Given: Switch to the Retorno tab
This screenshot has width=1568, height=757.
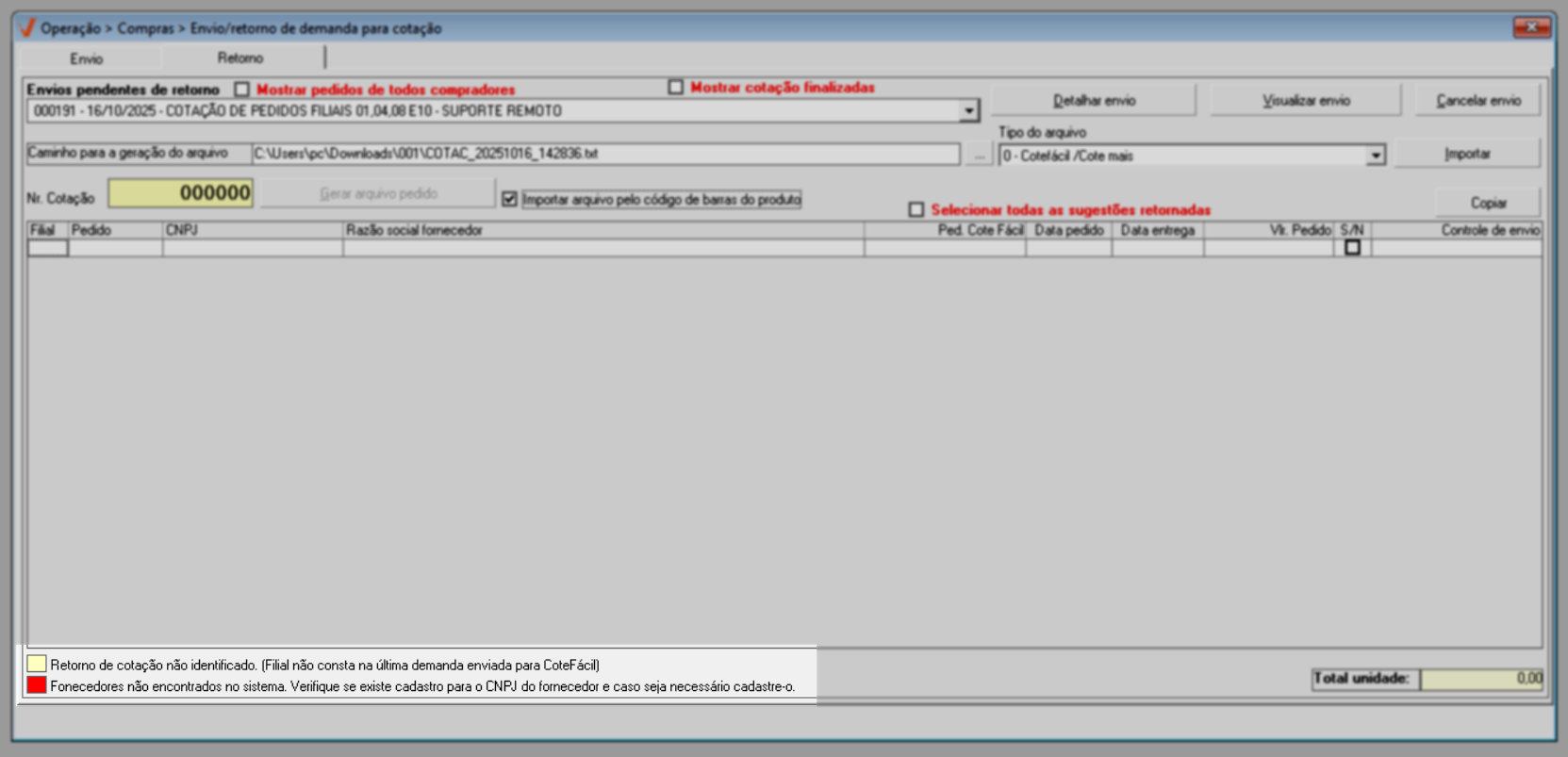Looking at the screenshot, I should click(240, 58).
